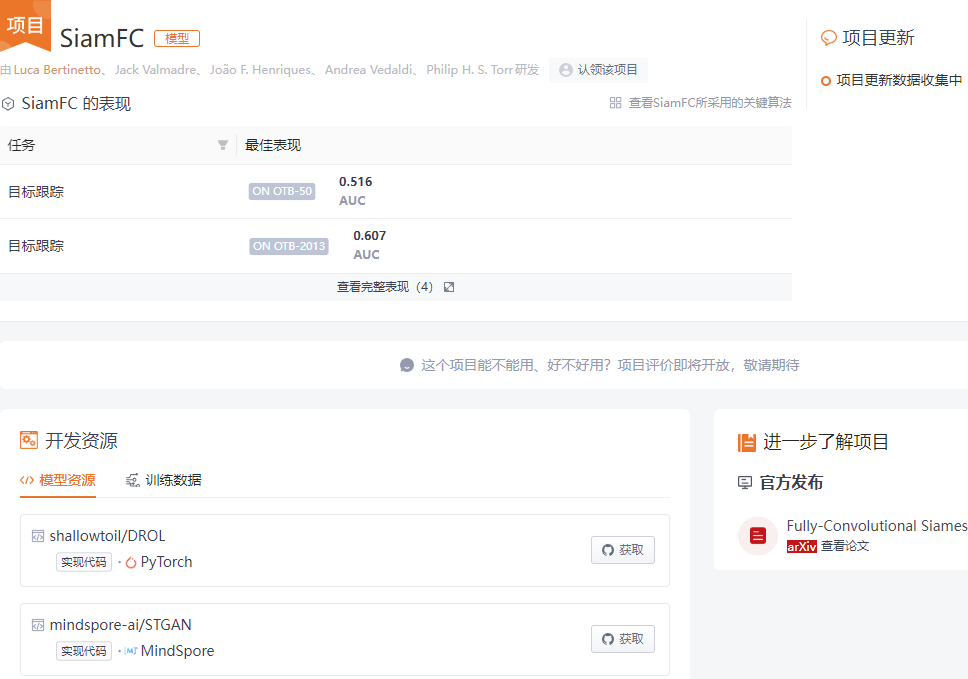Click 获取 button for mindspore-ai/STGAN
This screenshot has width=968, height=679.
(x=623, y=639)
